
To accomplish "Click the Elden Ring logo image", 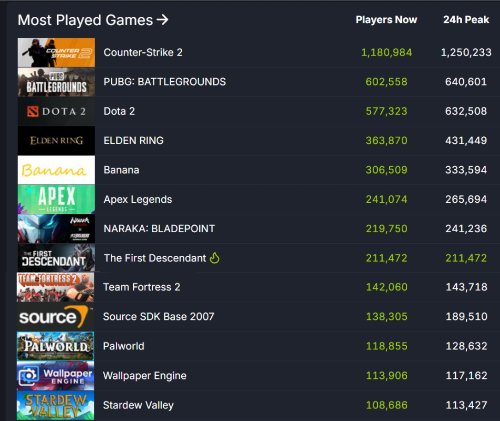I will [x=56, y=141].
